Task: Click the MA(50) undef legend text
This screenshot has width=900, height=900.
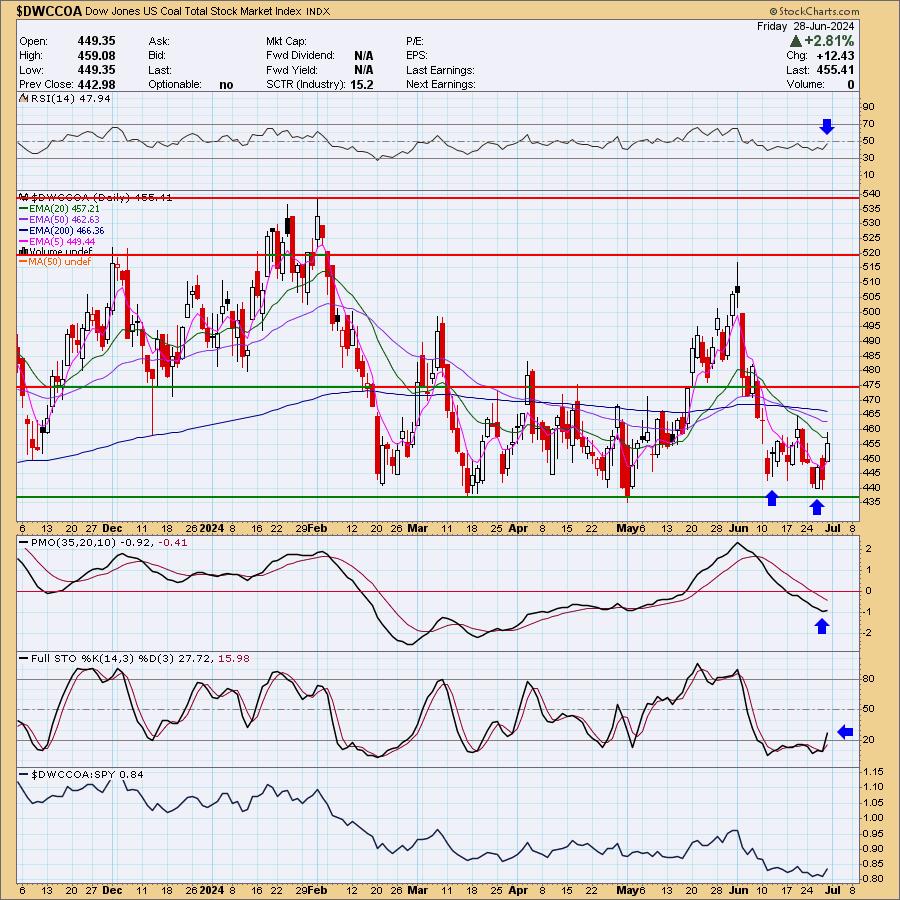Action: click(60, 262)
